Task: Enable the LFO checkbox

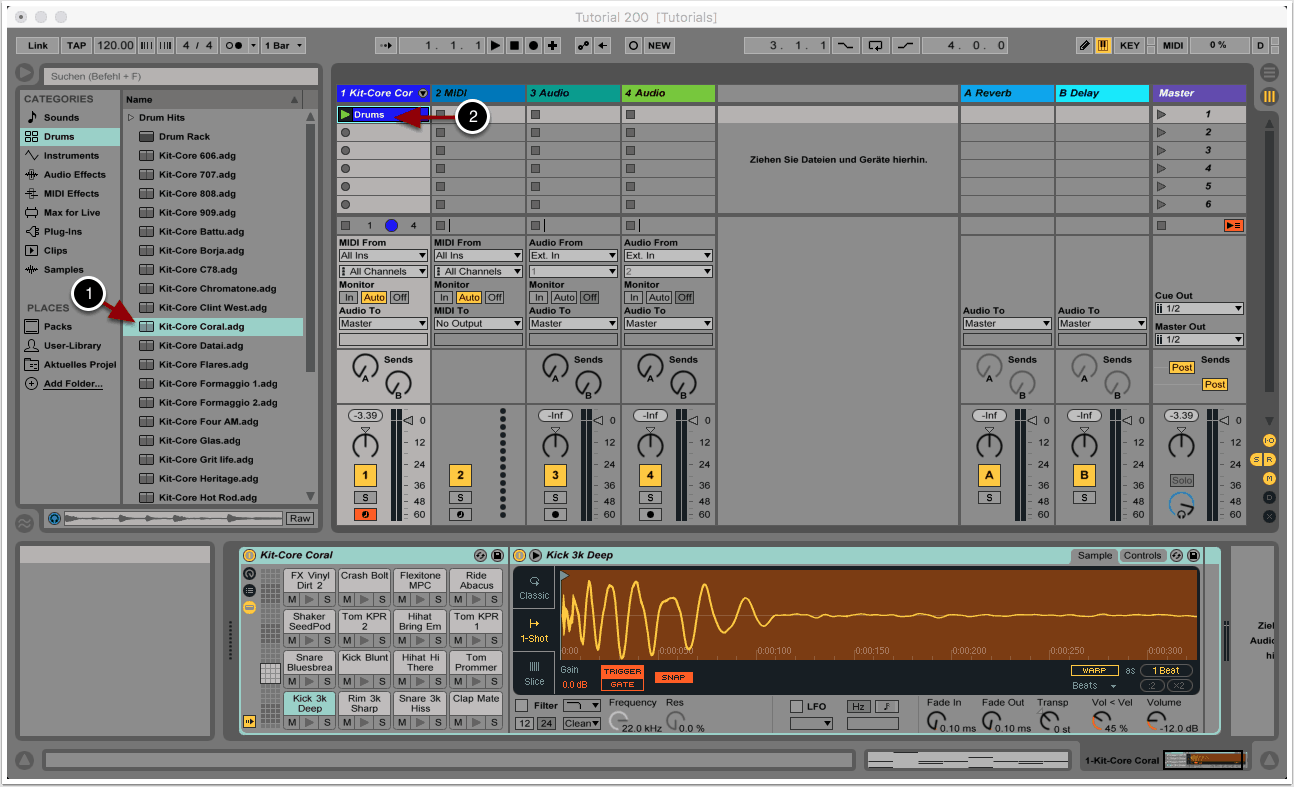Action: tap(796, 706)
